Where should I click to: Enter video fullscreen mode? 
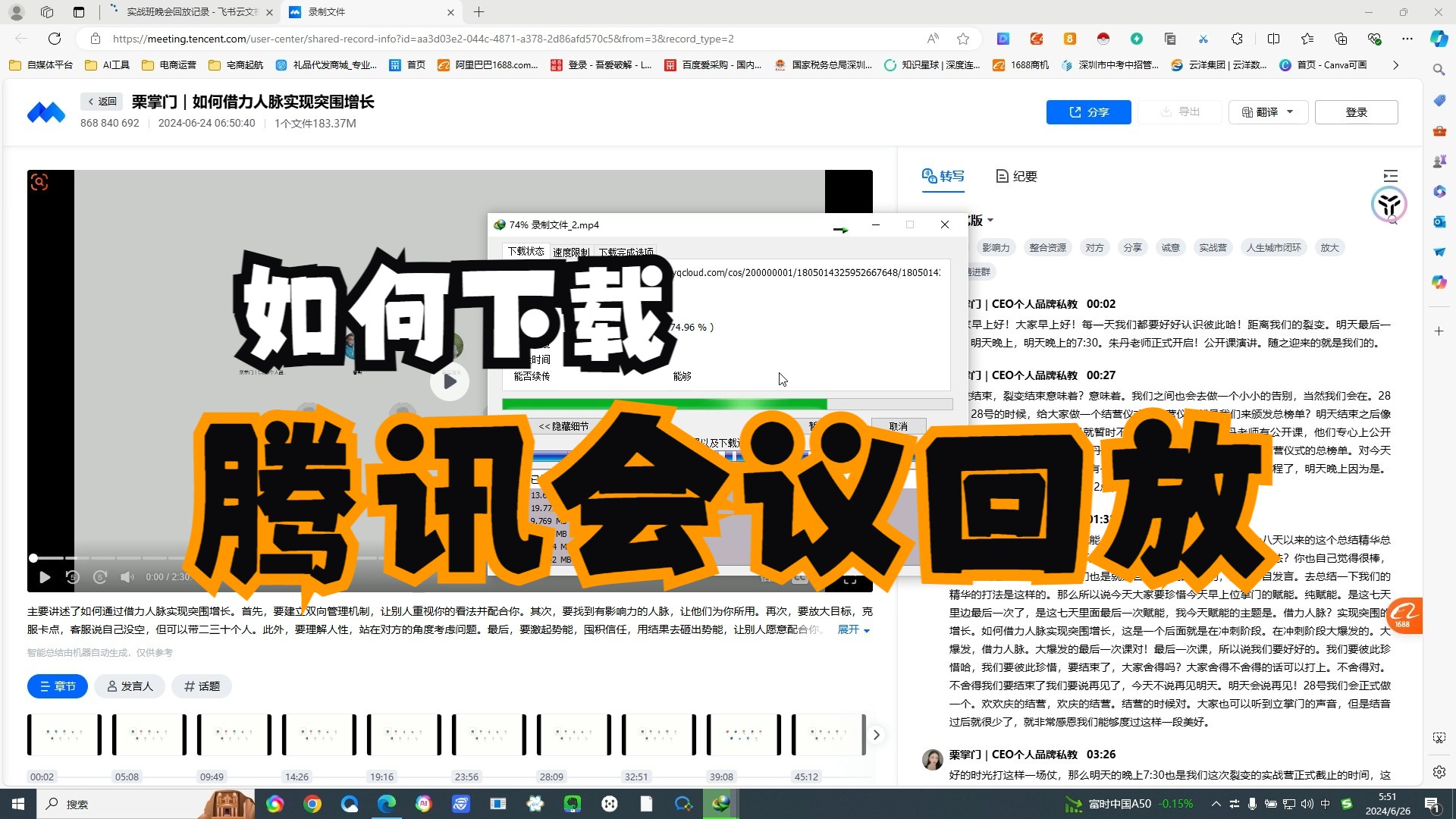pyautogui.click(x=850, y=579)
